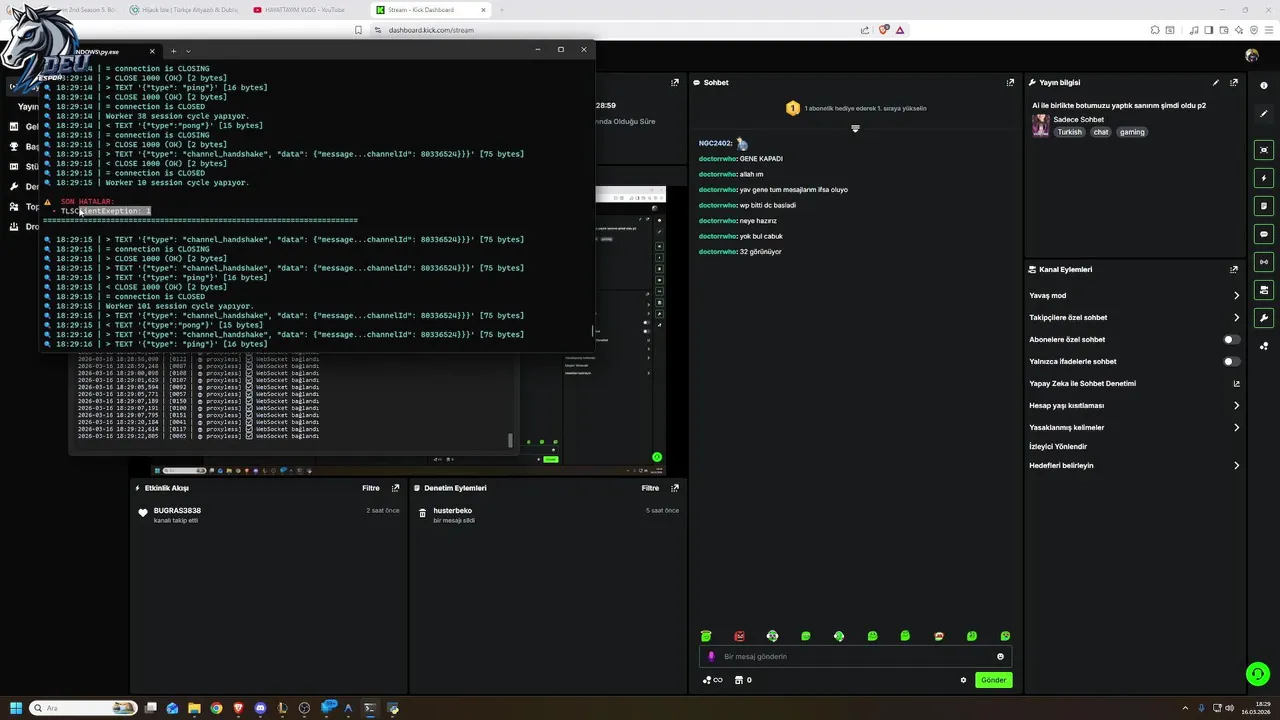The width and height of the screenshot is (1280, 720).
Task: Click the Gönder send button
Action: (993, 680)
